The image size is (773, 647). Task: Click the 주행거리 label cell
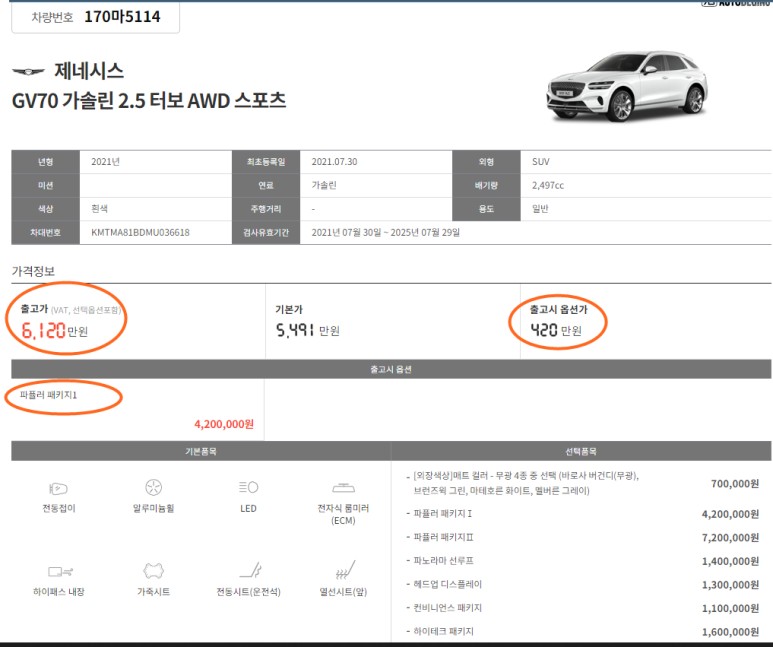pos(266,209)
